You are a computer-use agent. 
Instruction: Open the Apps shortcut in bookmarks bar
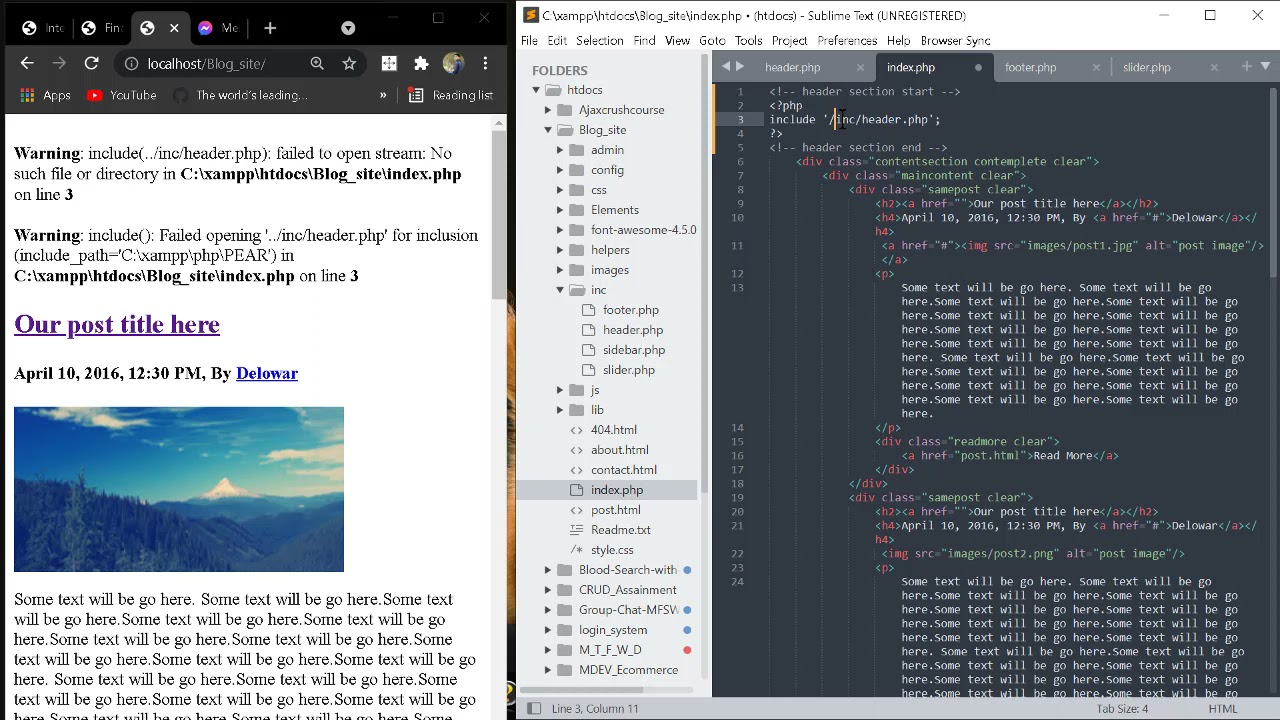45,95
